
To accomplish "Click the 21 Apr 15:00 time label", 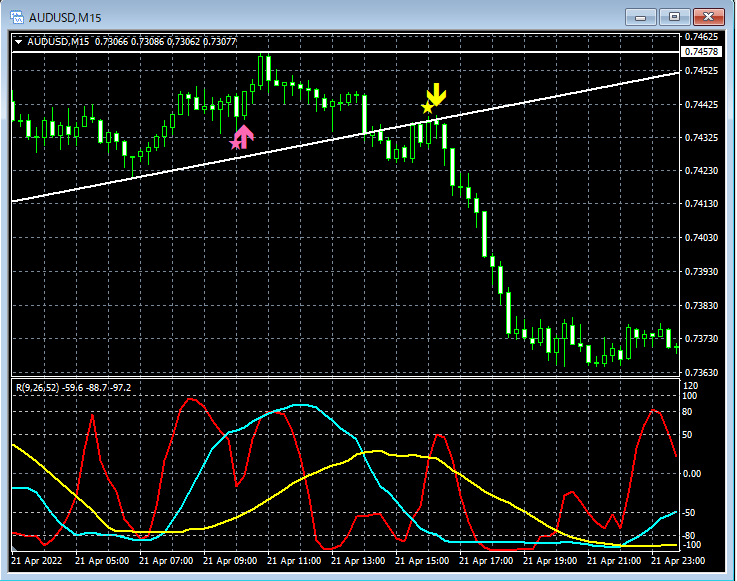I will [422, 561].
